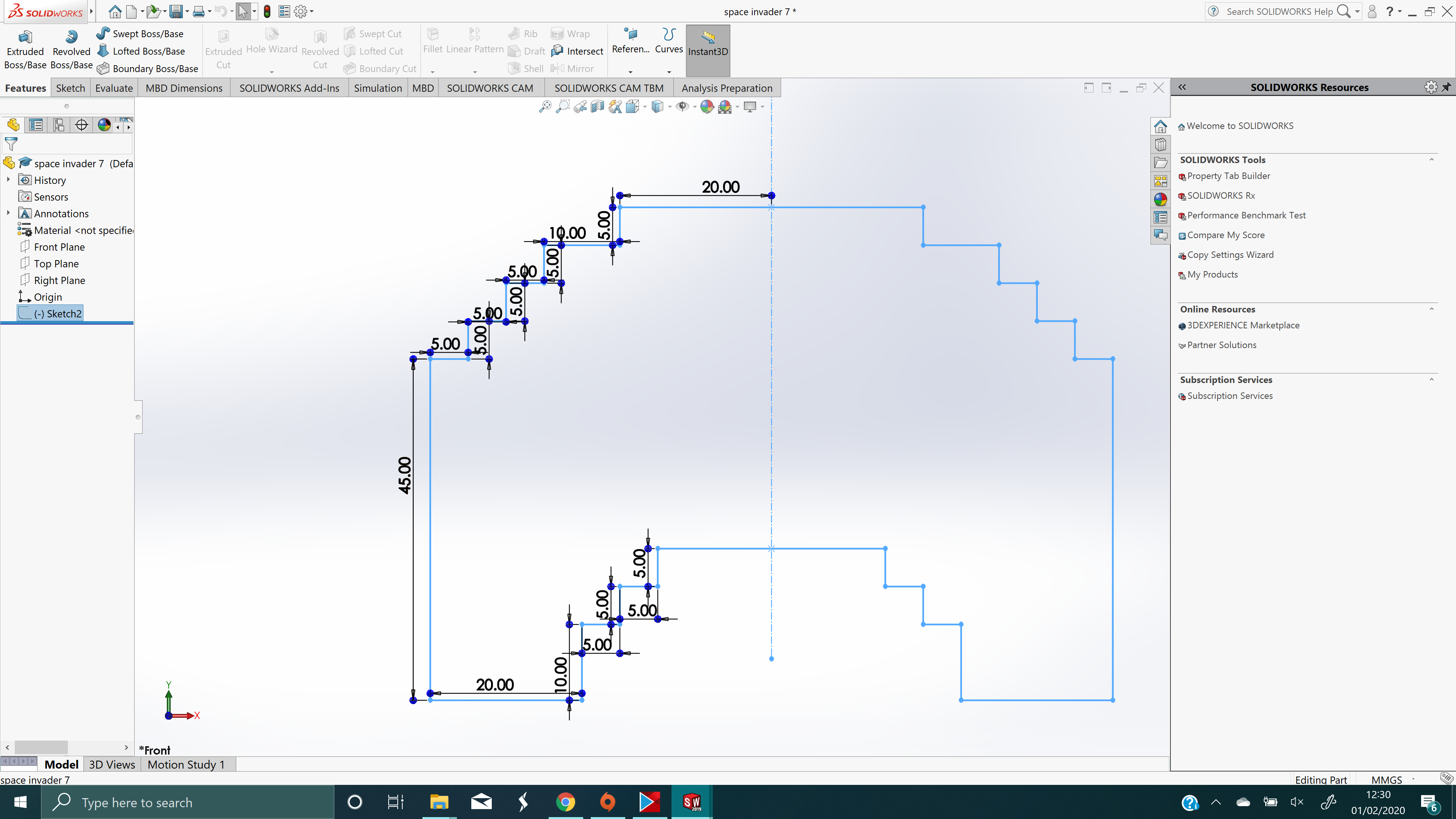Open the New document dropdown arrow
Image resolution: width=1456 pixels, height=819 pixels.
[x=142, y=11]
